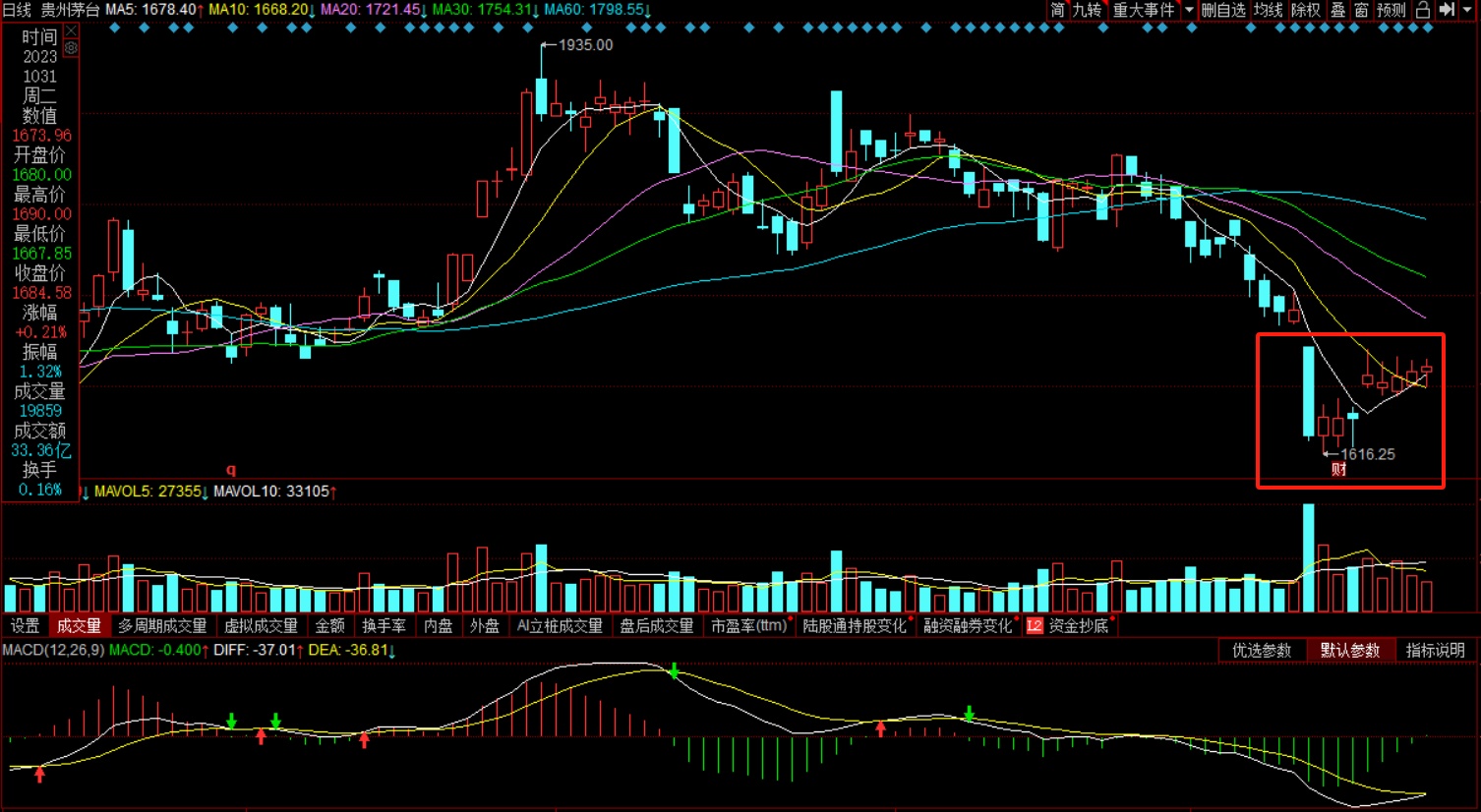Click the 重大事件 button

coord(1144,10)
